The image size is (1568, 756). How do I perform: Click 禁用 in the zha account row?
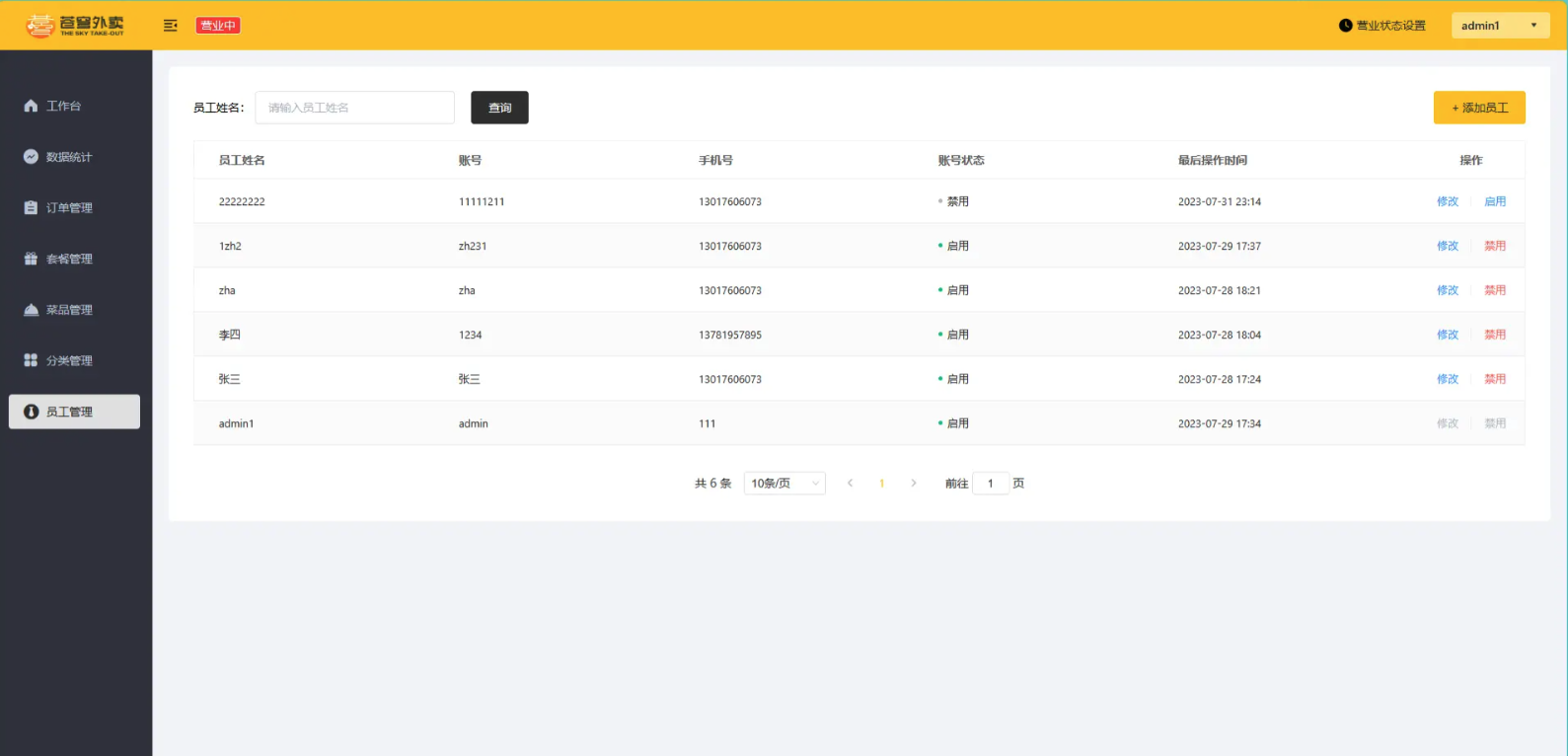pyautogui.click(x=1495, y=290)
